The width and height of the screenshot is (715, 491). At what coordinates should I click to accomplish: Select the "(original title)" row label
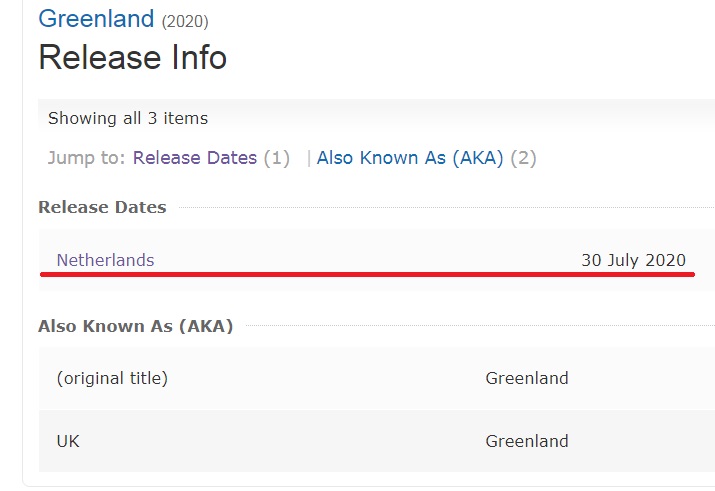112,378
